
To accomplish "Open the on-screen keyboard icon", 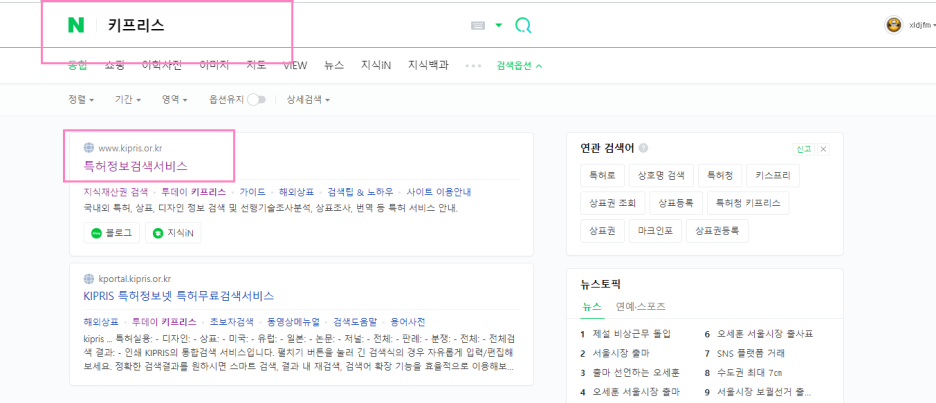I will click(x=478, y=25).
